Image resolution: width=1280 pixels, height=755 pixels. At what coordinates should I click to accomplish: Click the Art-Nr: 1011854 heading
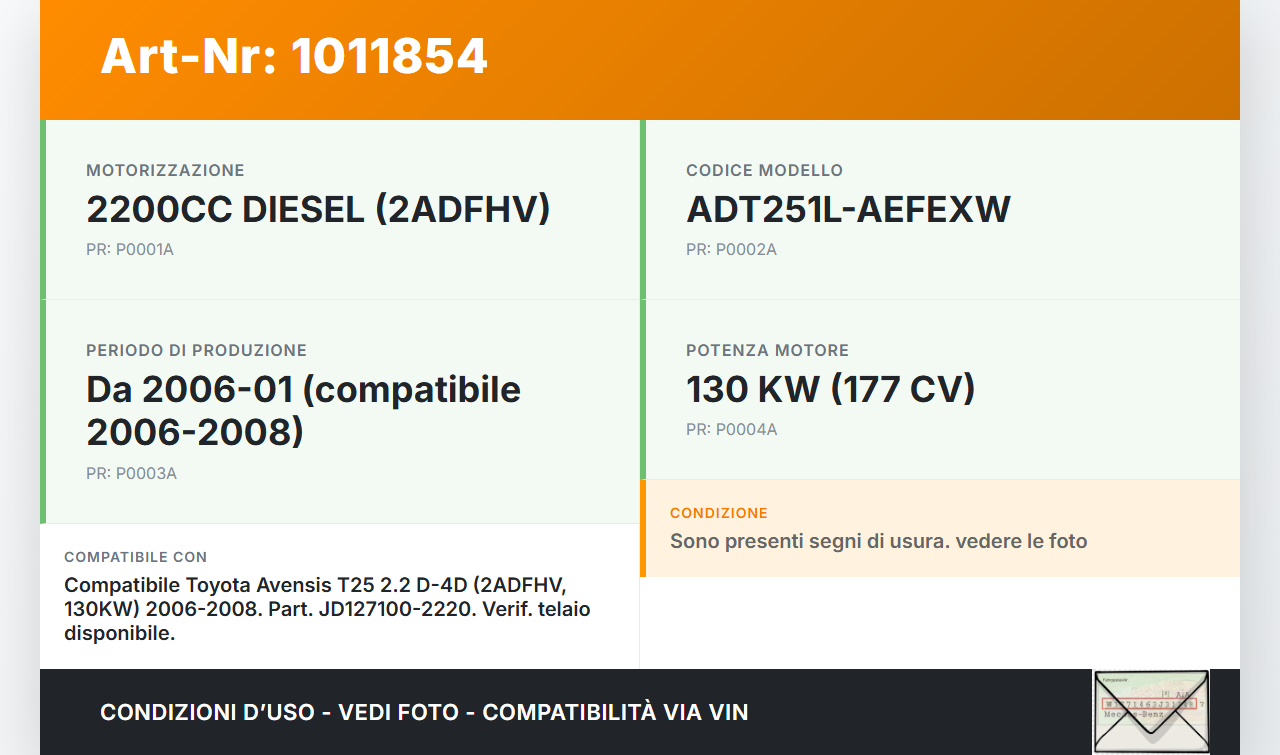pos(294,56)
